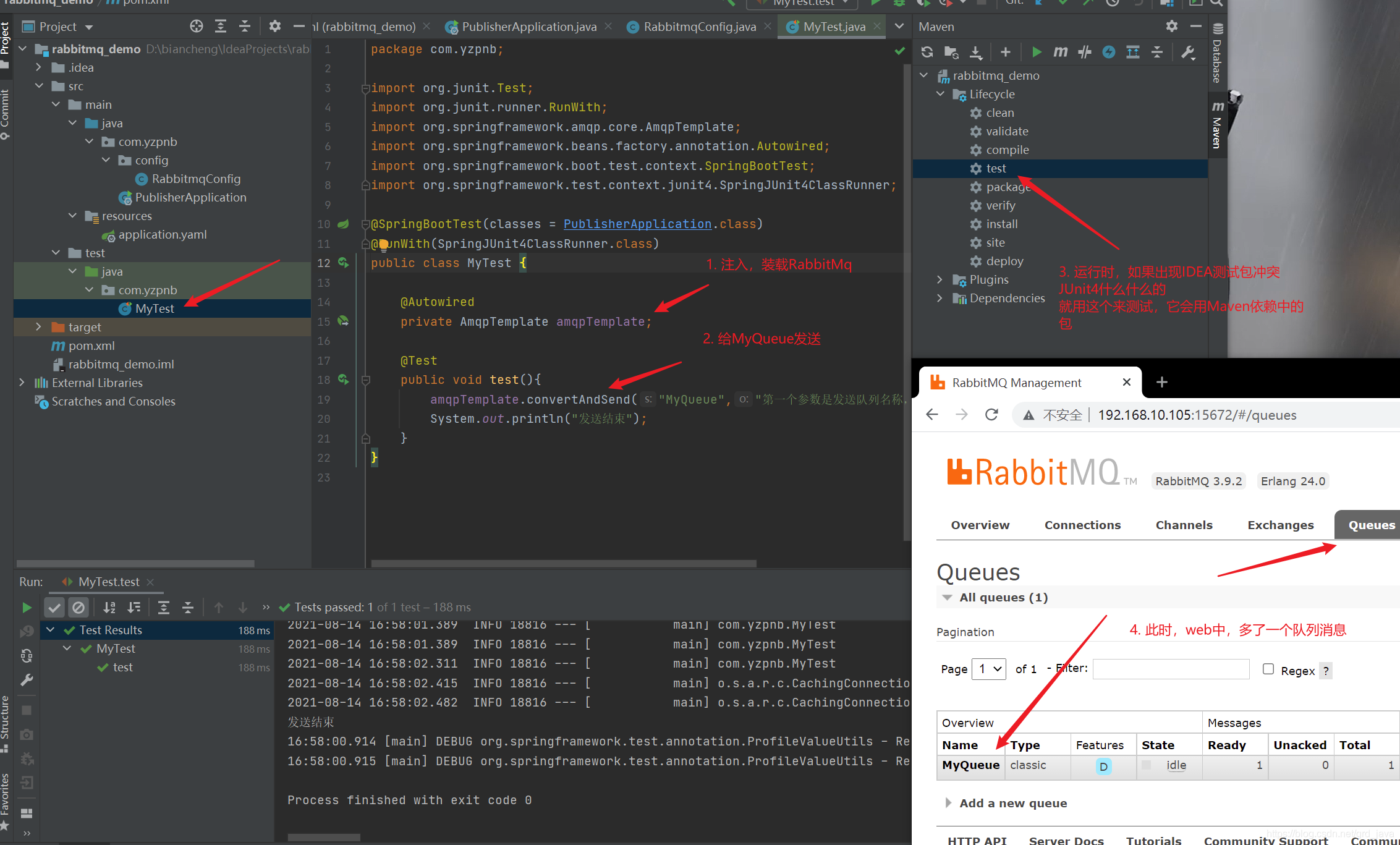
Task: Enable the Regex checkbox
Action: click(1268, 669)
